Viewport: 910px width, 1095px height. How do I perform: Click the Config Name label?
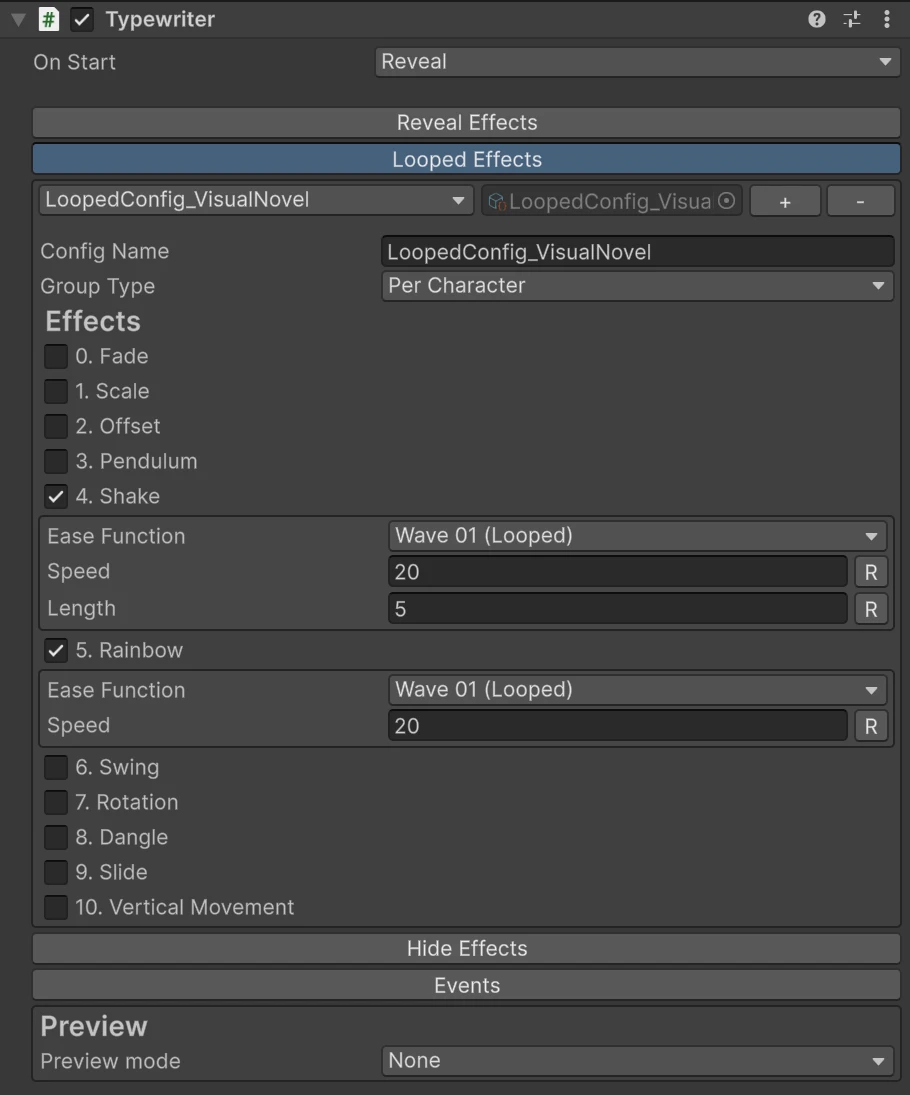pyautogui.click(x=105, y=251)
